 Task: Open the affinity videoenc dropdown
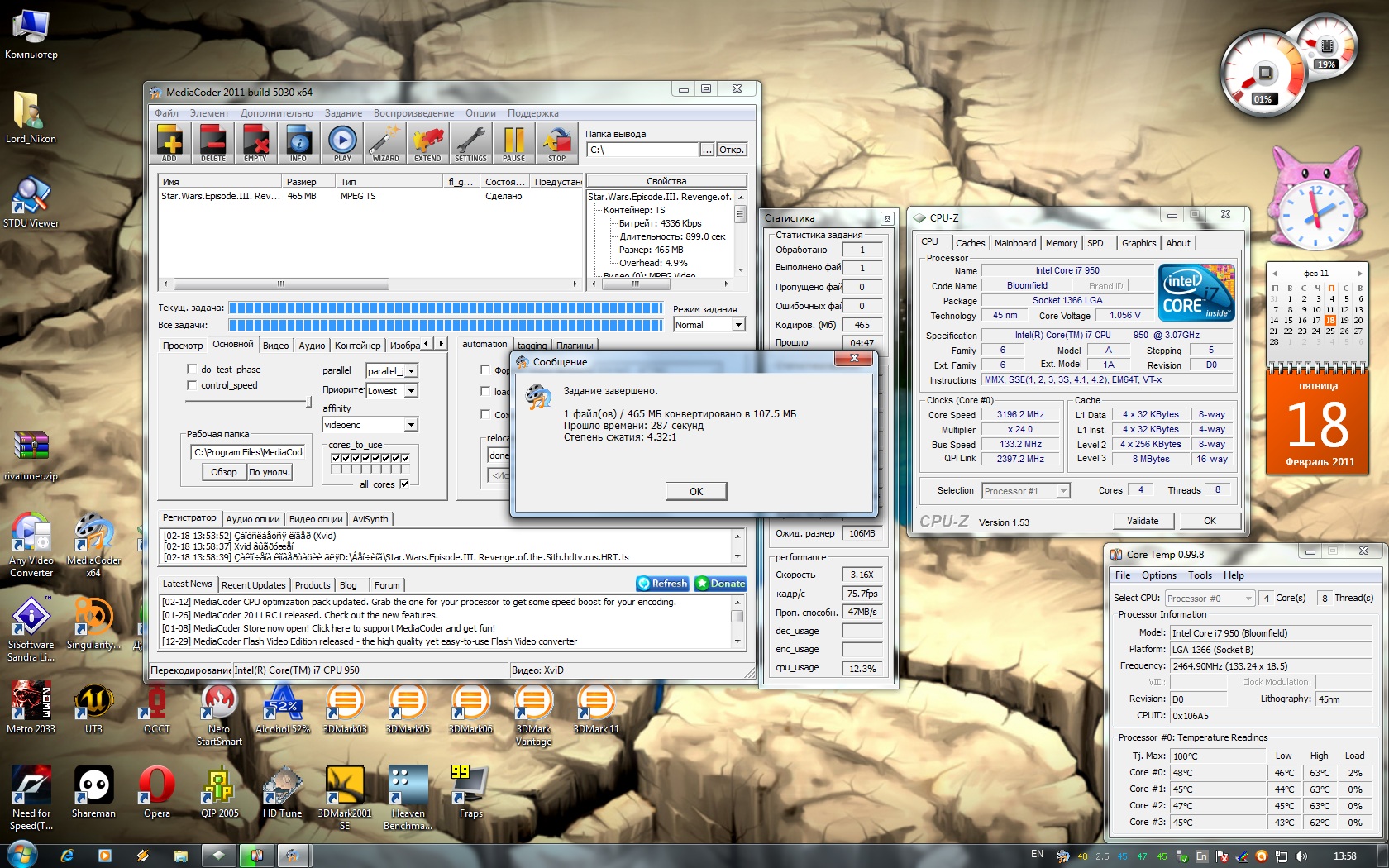(412, 425)
